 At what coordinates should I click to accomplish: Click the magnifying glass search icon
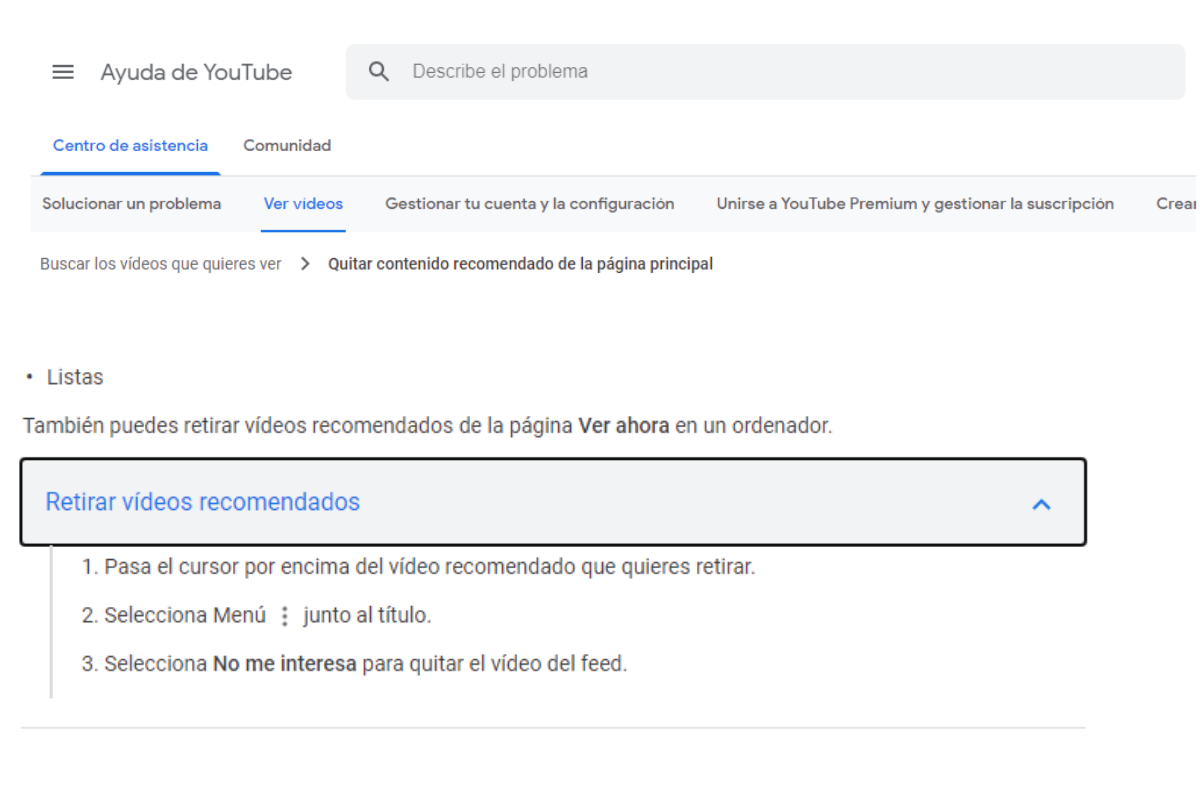point(379,72)
